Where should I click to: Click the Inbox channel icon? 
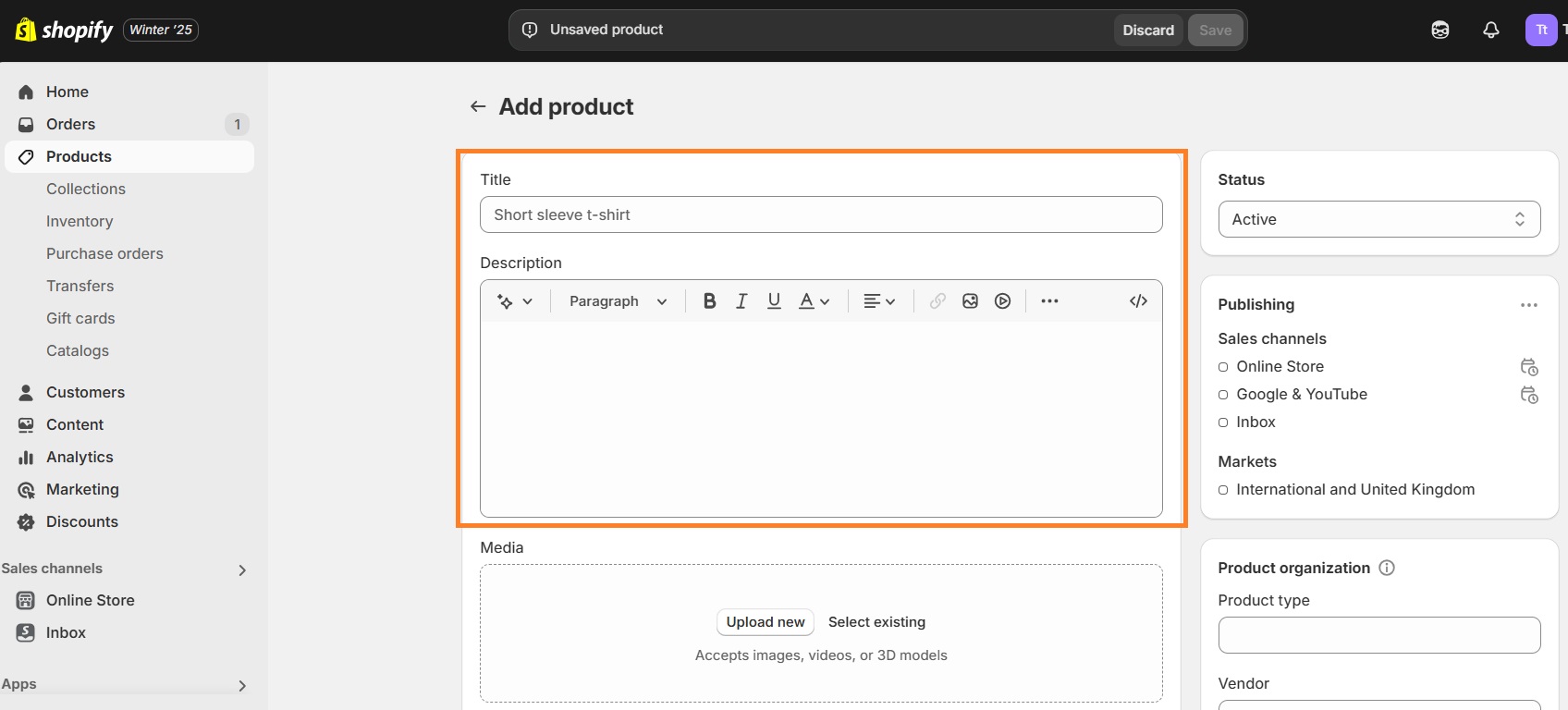(x=26, y=632)
